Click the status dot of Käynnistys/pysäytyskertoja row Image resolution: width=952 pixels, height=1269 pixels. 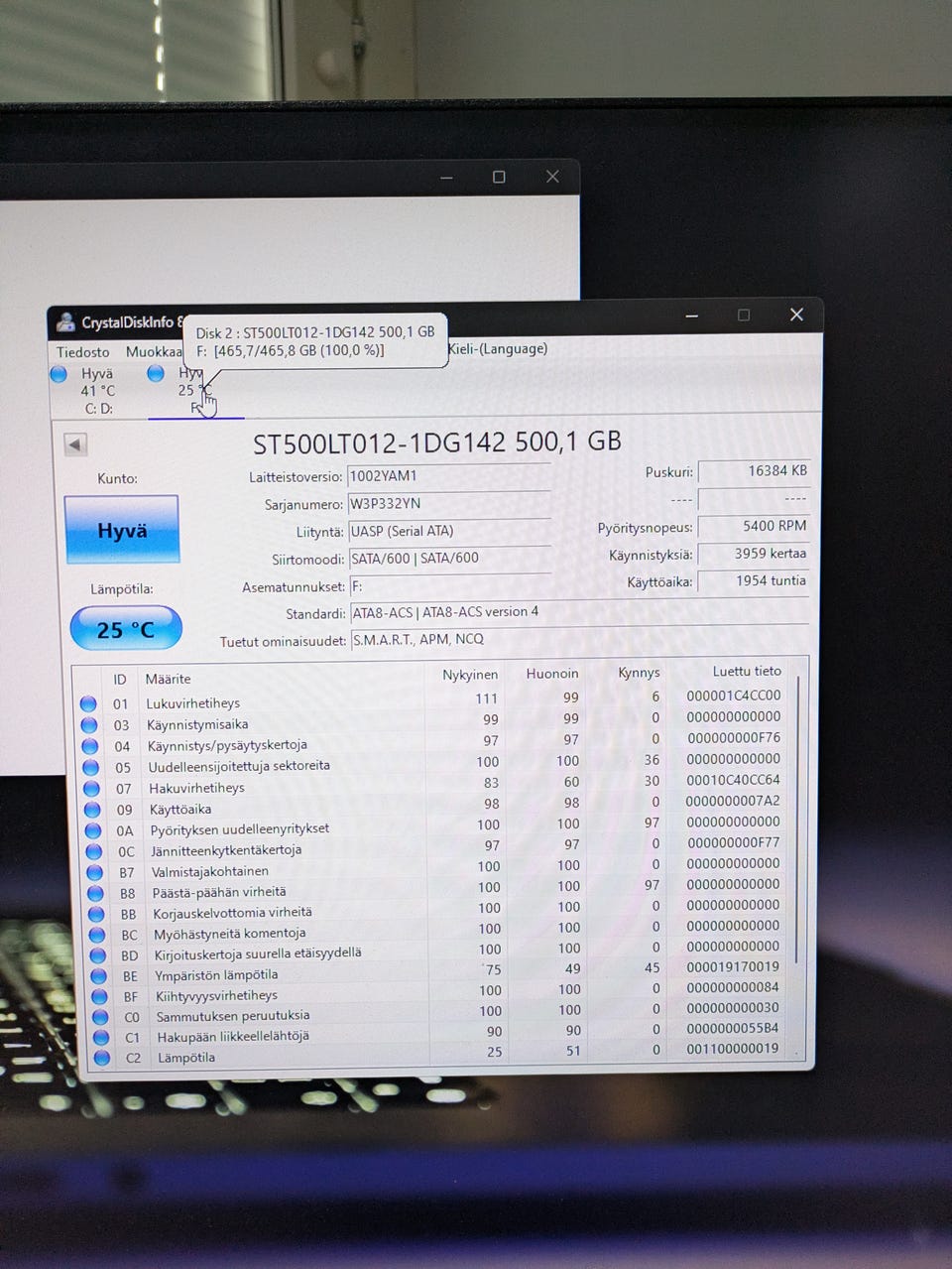click(90, 746)
